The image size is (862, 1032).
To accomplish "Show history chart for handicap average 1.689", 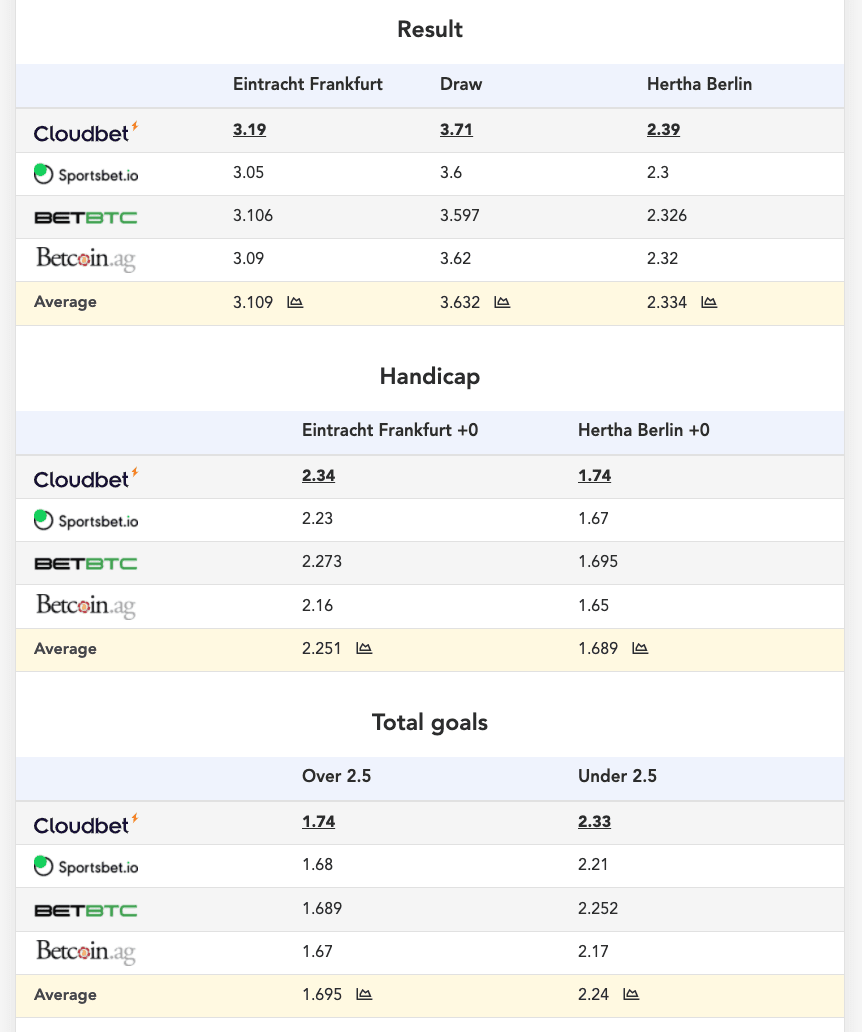I will [x=640, y=648].
